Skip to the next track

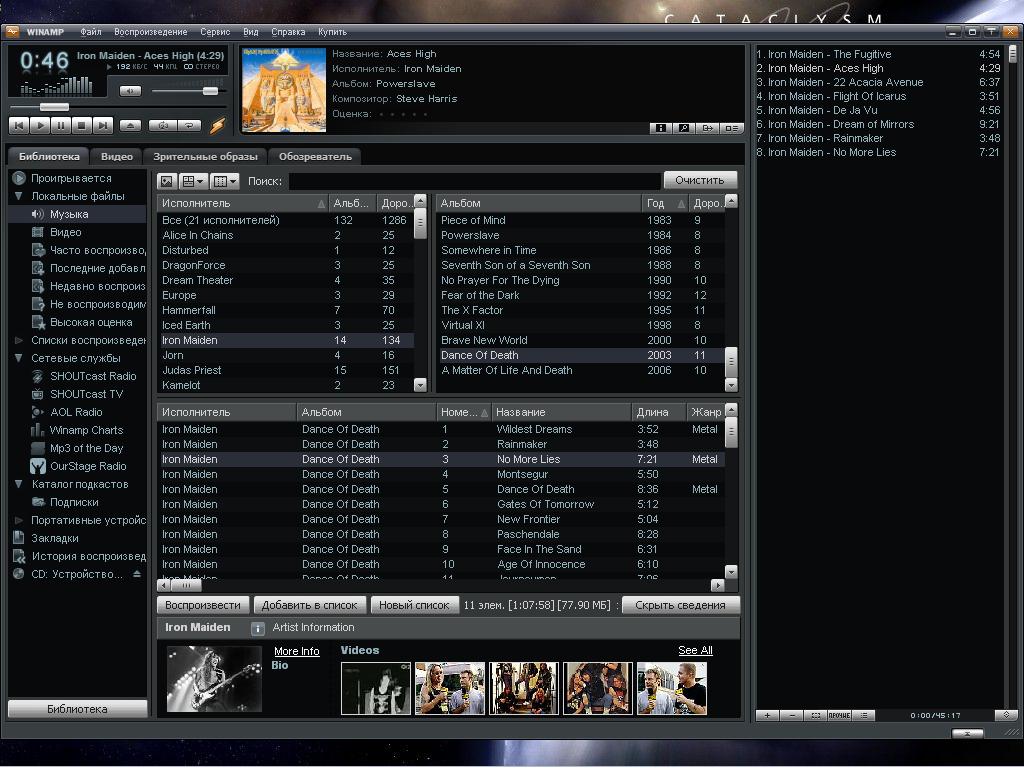[102, 126]
